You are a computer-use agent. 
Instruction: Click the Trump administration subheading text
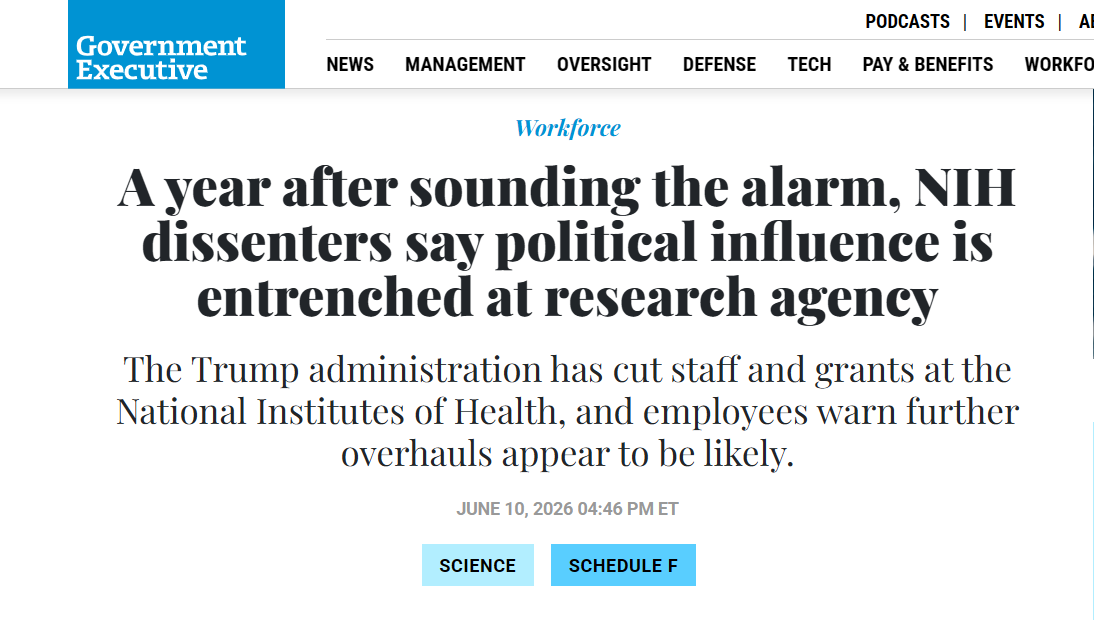pos(567,411)
